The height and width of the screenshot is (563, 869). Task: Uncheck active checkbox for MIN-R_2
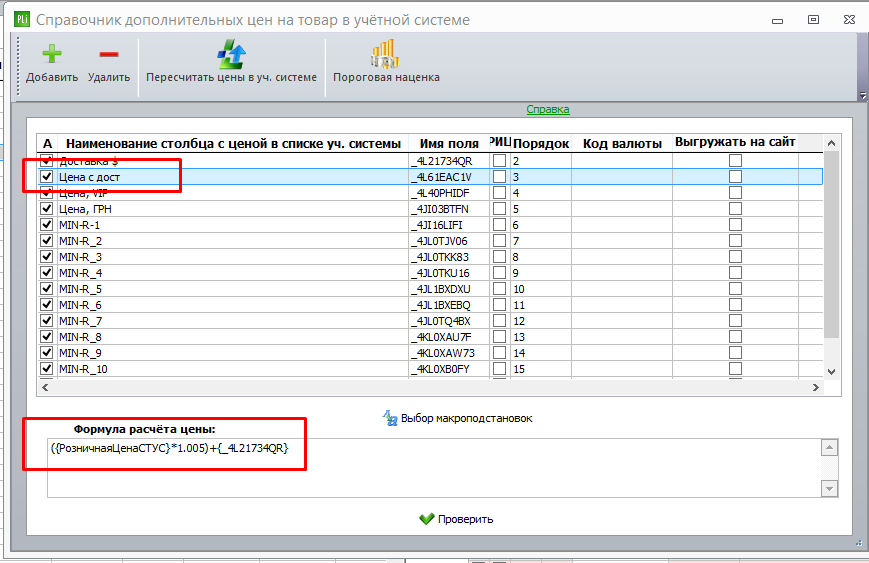tap(47, 241)
